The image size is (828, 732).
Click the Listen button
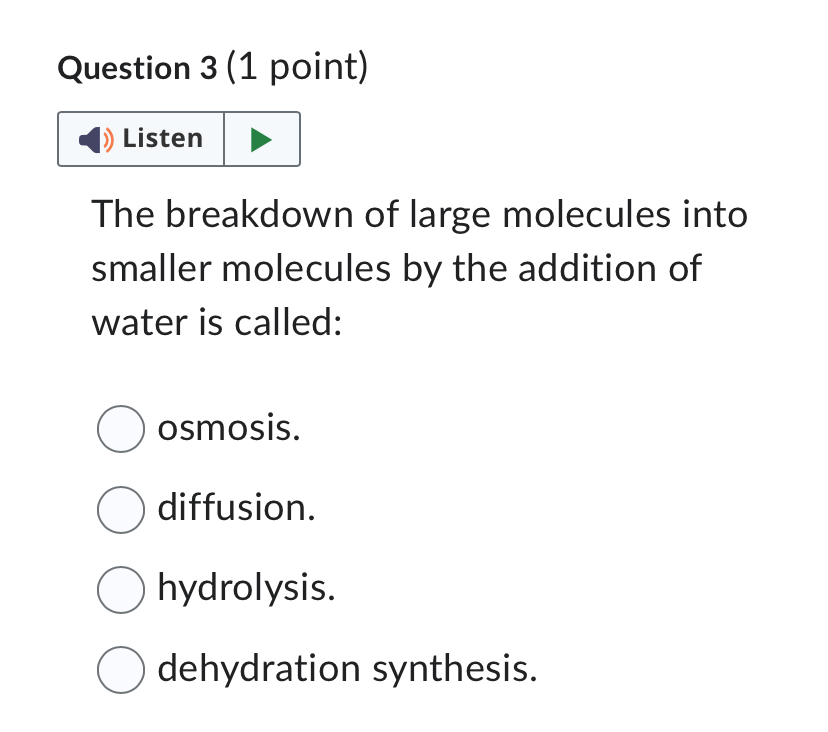click(x=140, y=139)
